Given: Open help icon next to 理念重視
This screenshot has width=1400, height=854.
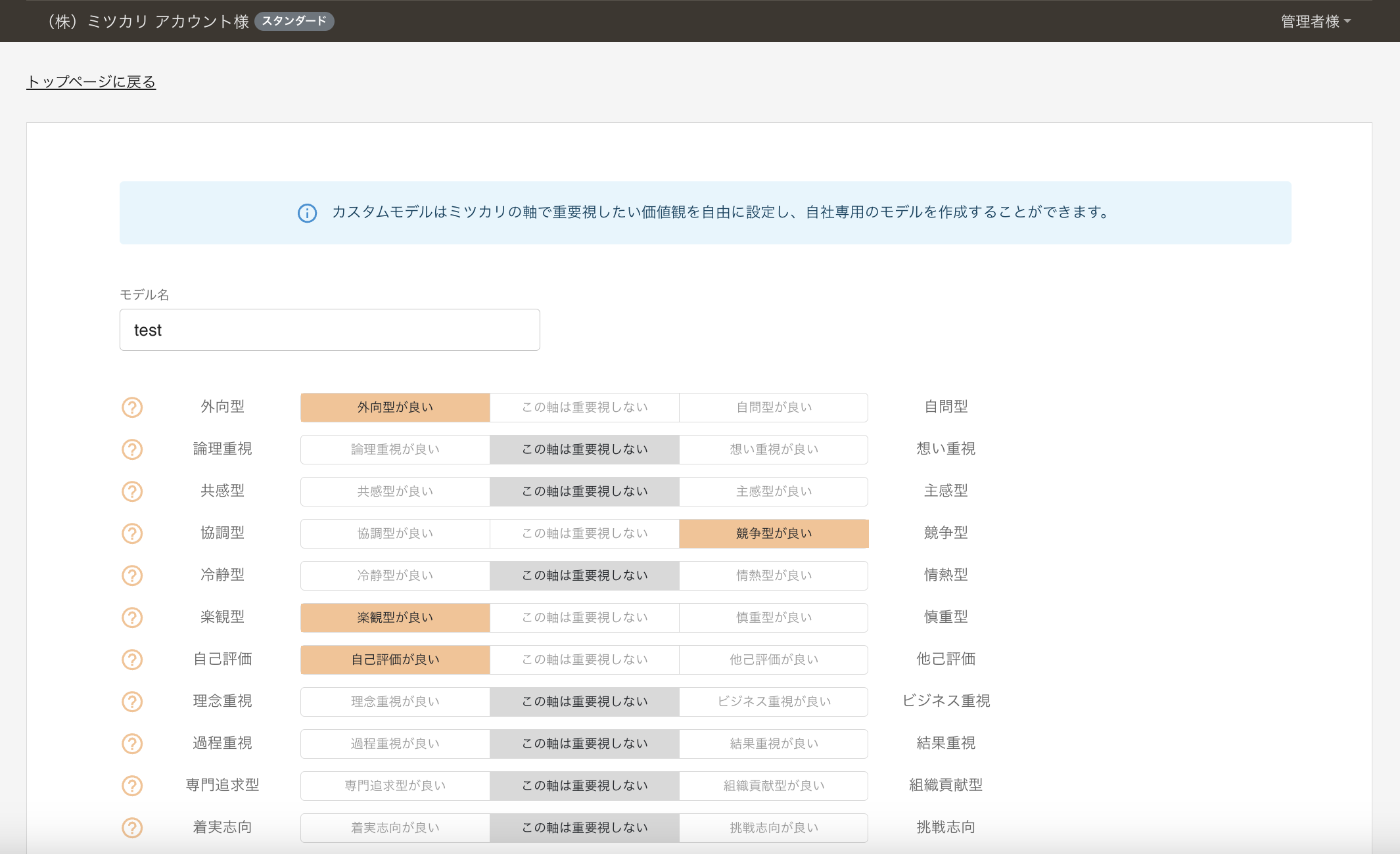Looking at the screenshot, I should [132, 702].
